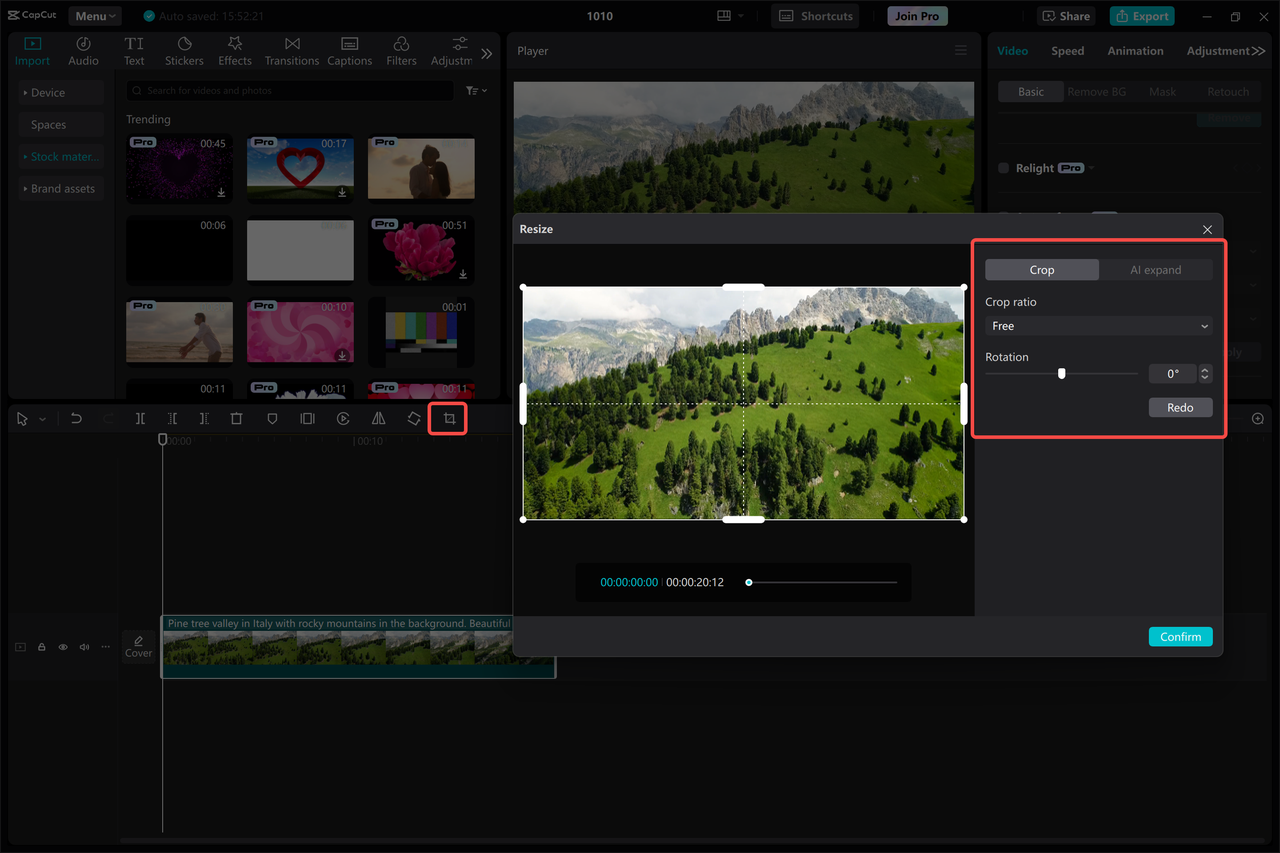Switch to the AI expand tab

[1155, 269]
